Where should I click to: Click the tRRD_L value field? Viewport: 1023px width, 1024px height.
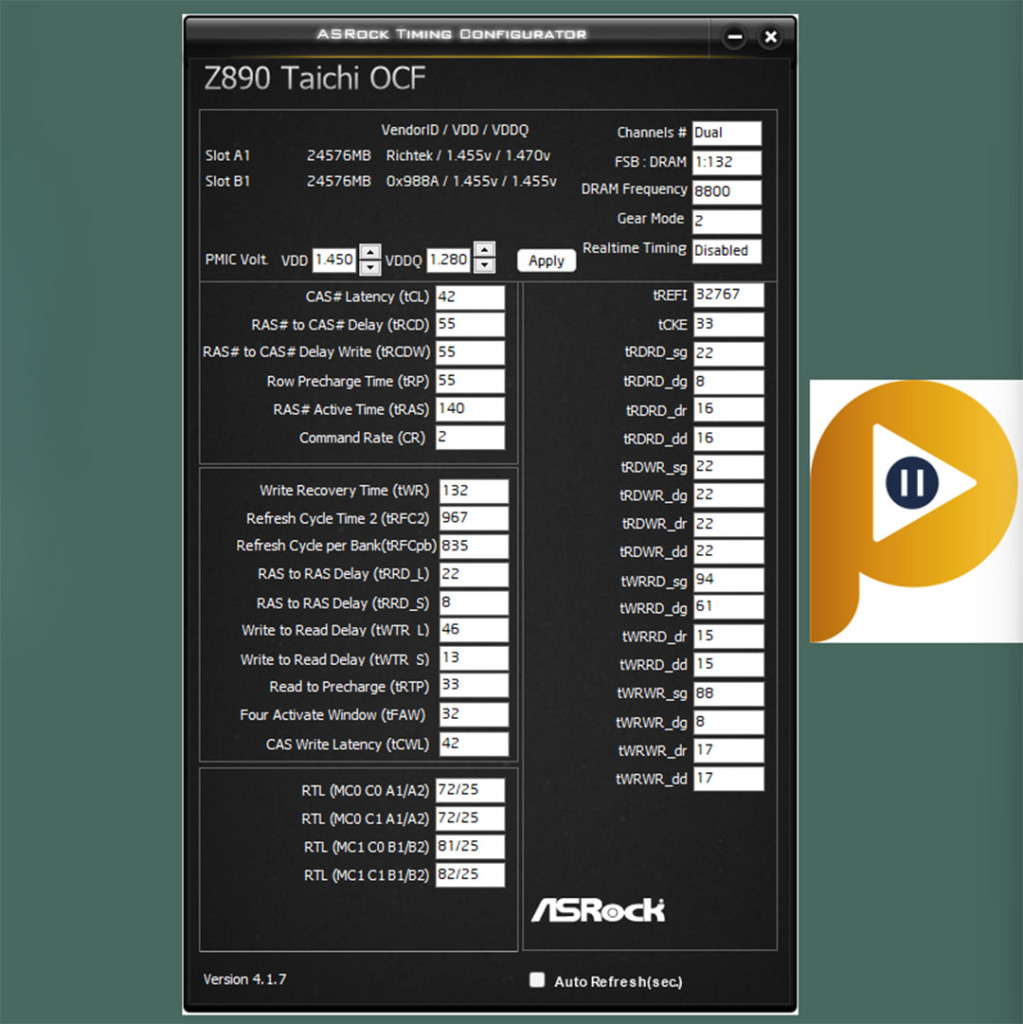[474, 575]
